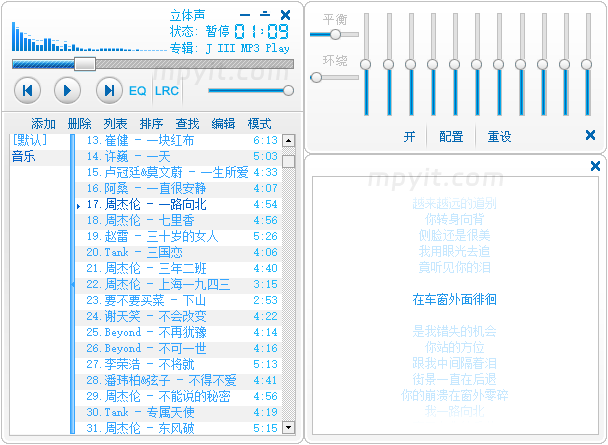Open the 添加 (Add) menu
This screenshot has width=608, height=445.
pyautogui.click(x=43, y=124)
